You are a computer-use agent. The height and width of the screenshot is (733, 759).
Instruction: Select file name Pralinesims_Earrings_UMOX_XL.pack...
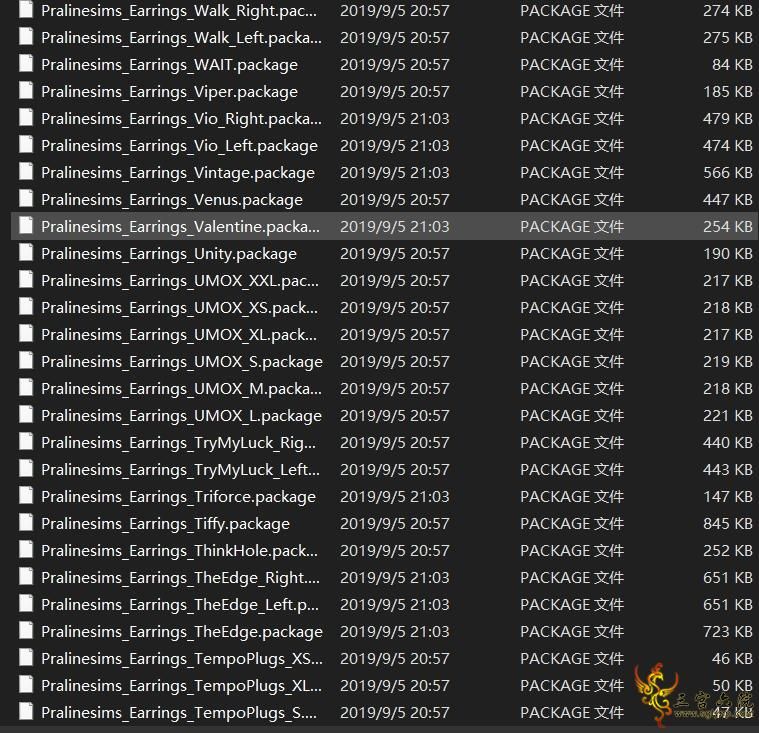[x=179, y=335]
